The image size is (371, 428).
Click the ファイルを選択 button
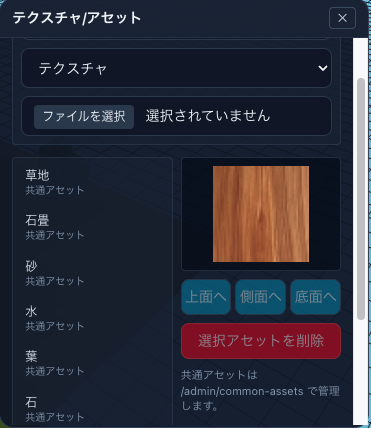coord(84,117)
